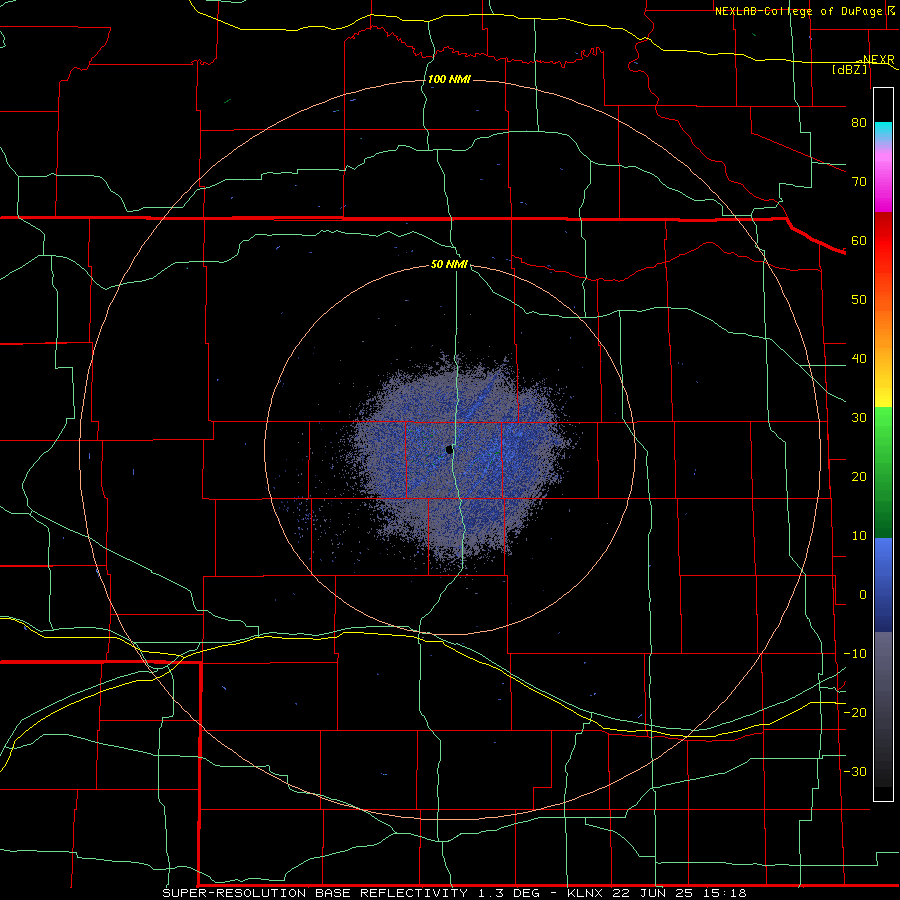Click the 20 value on dBZ scale
The image size is (900, 900).
[x=859, y=477]
